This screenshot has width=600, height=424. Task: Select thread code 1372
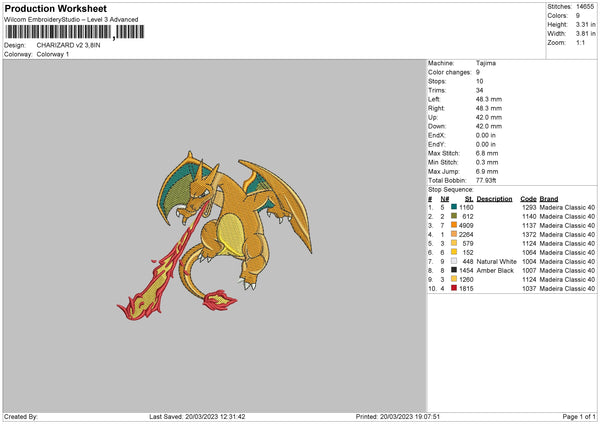529,235
